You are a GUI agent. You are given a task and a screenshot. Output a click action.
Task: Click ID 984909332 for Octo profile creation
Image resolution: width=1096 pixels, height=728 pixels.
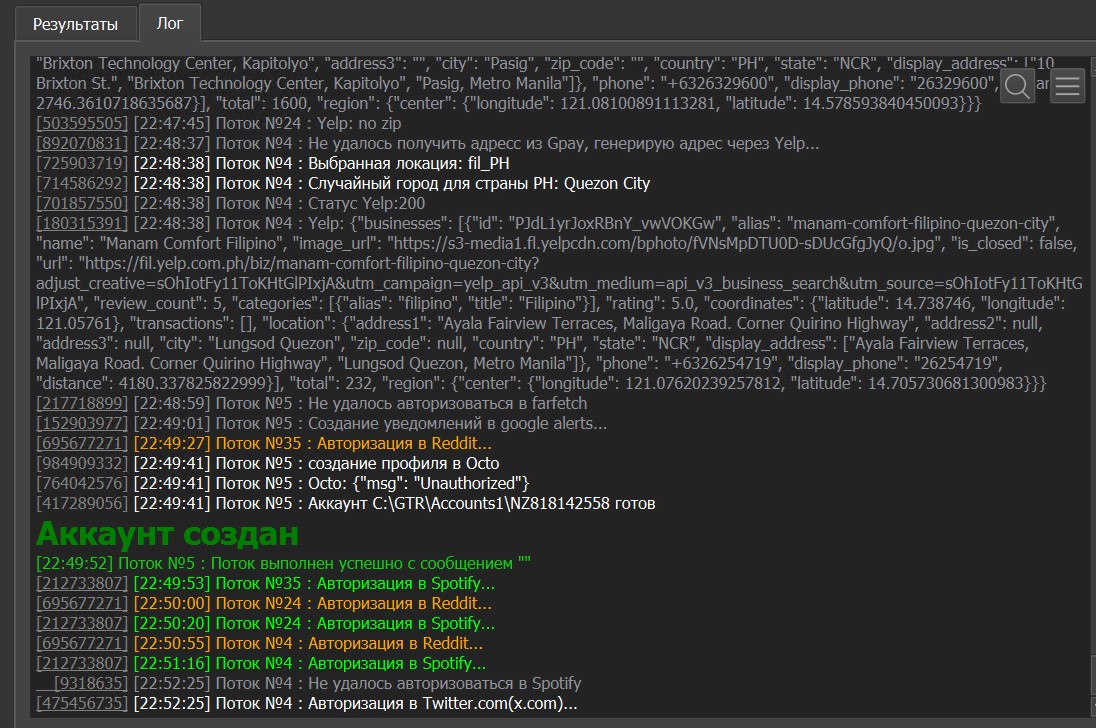tap(82, 464)
